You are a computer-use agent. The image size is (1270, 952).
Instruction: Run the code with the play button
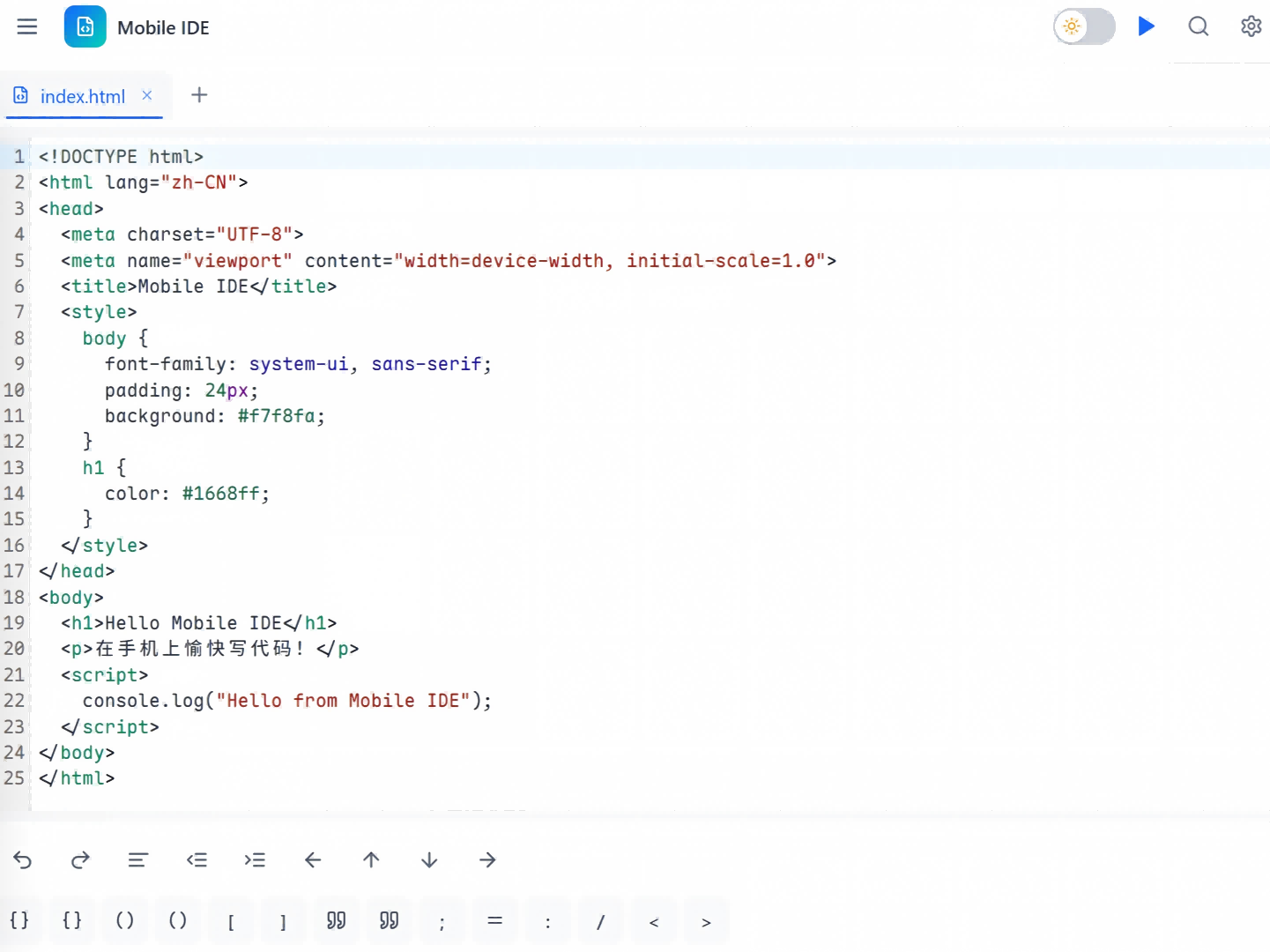[1147, 26]
